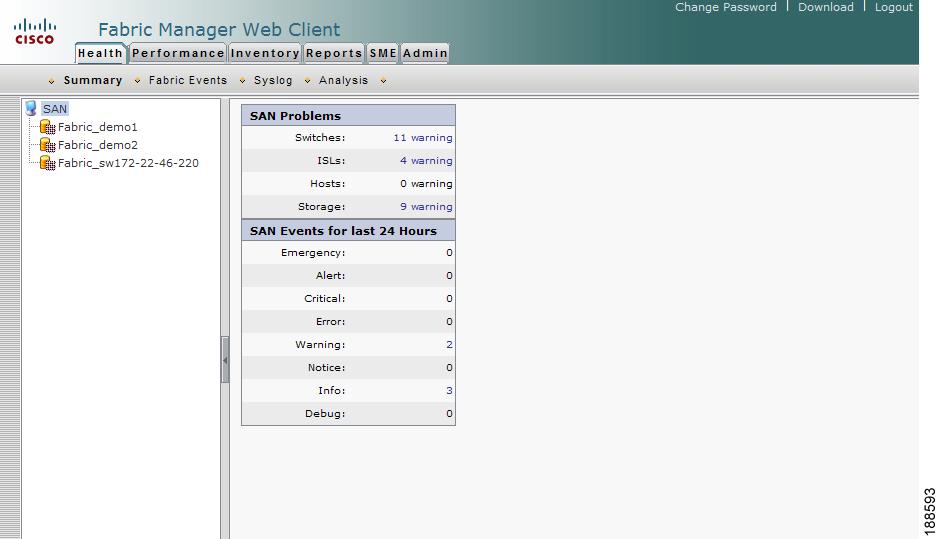The height and width of the screenshot is (539, 937).
Task: Click Change Password link
Action: [x=725, y=7]
